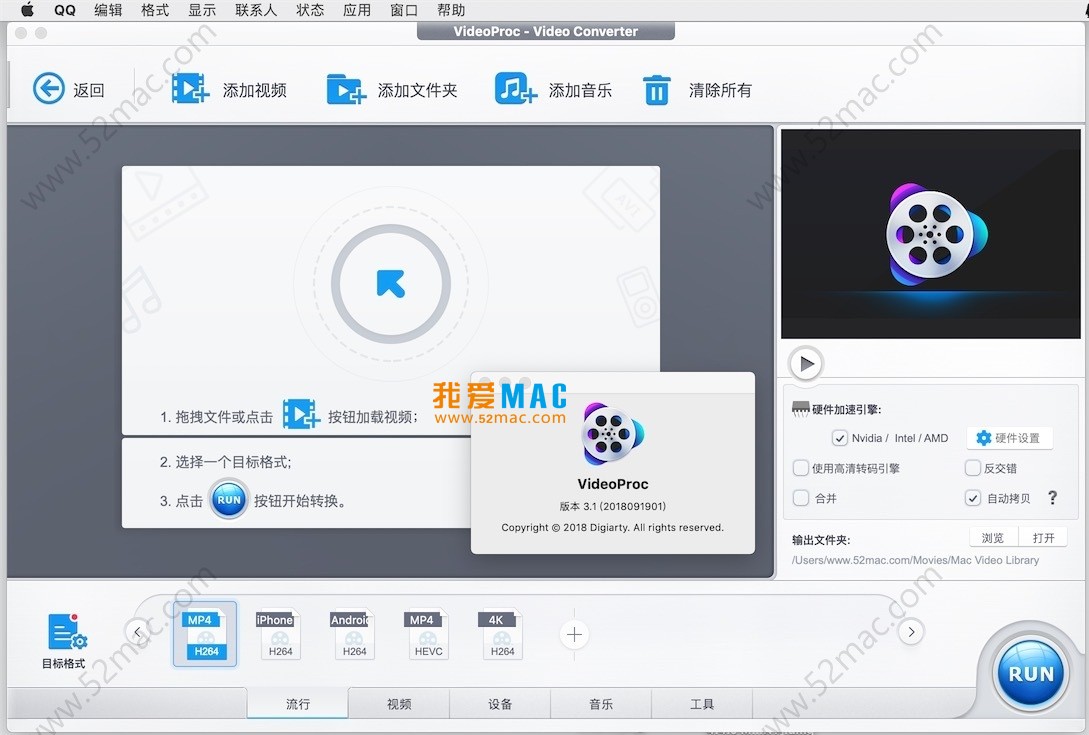
Task: Click the 打开 (Open) output folder button
Action: pyautogui.click(x=1043, y=538)
